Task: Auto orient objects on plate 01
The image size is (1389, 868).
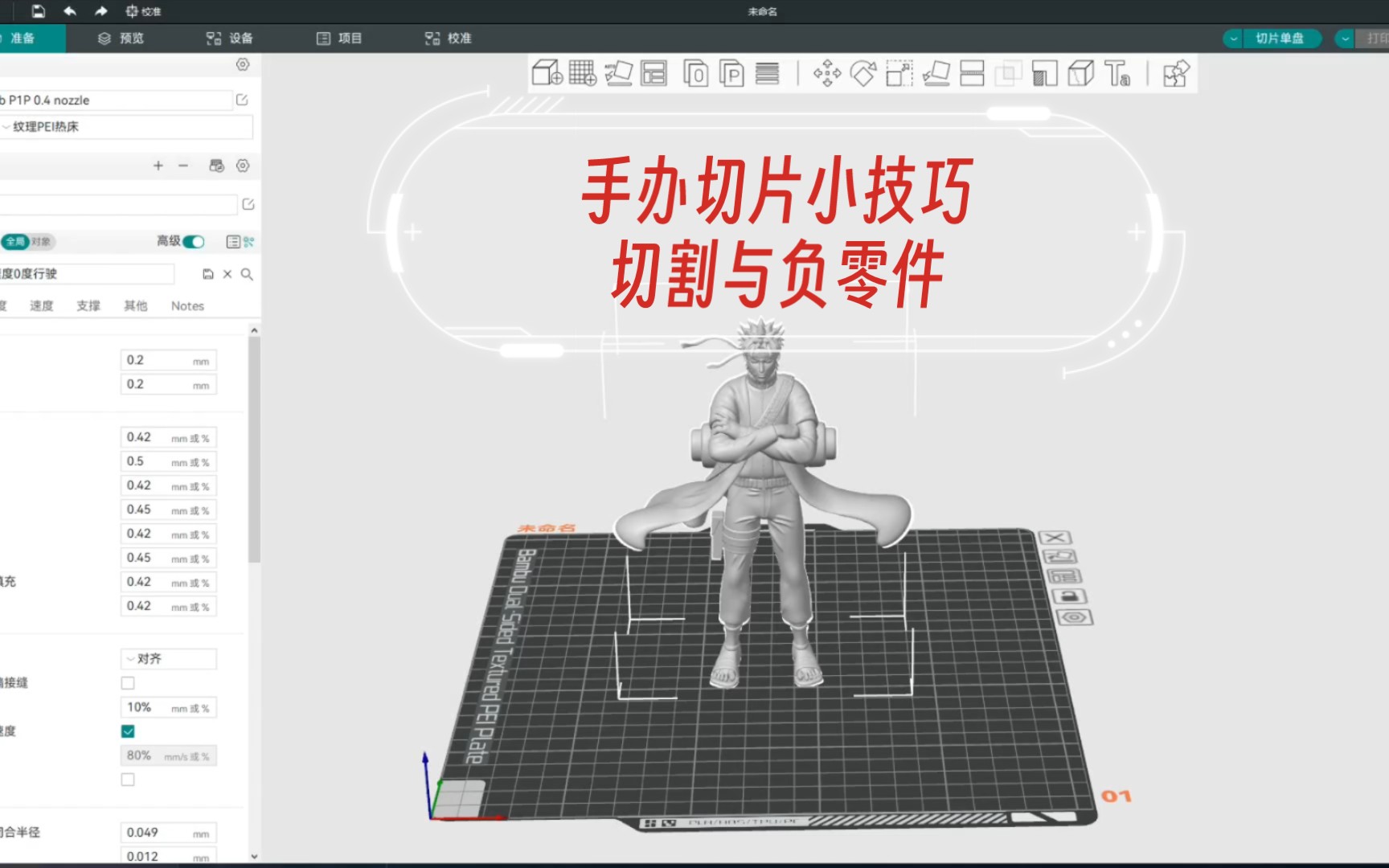Action: click(x=1059, y=556)
